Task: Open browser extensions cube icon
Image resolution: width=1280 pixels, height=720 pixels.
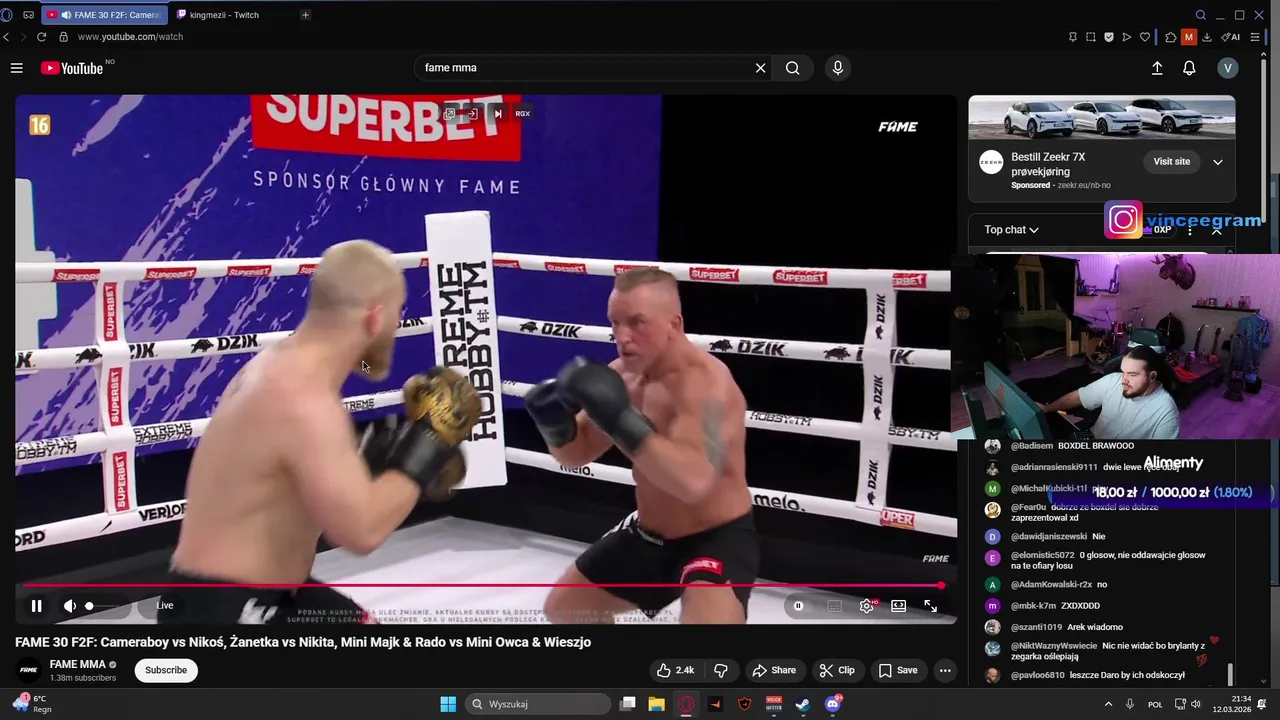Action: (1171, 37)
